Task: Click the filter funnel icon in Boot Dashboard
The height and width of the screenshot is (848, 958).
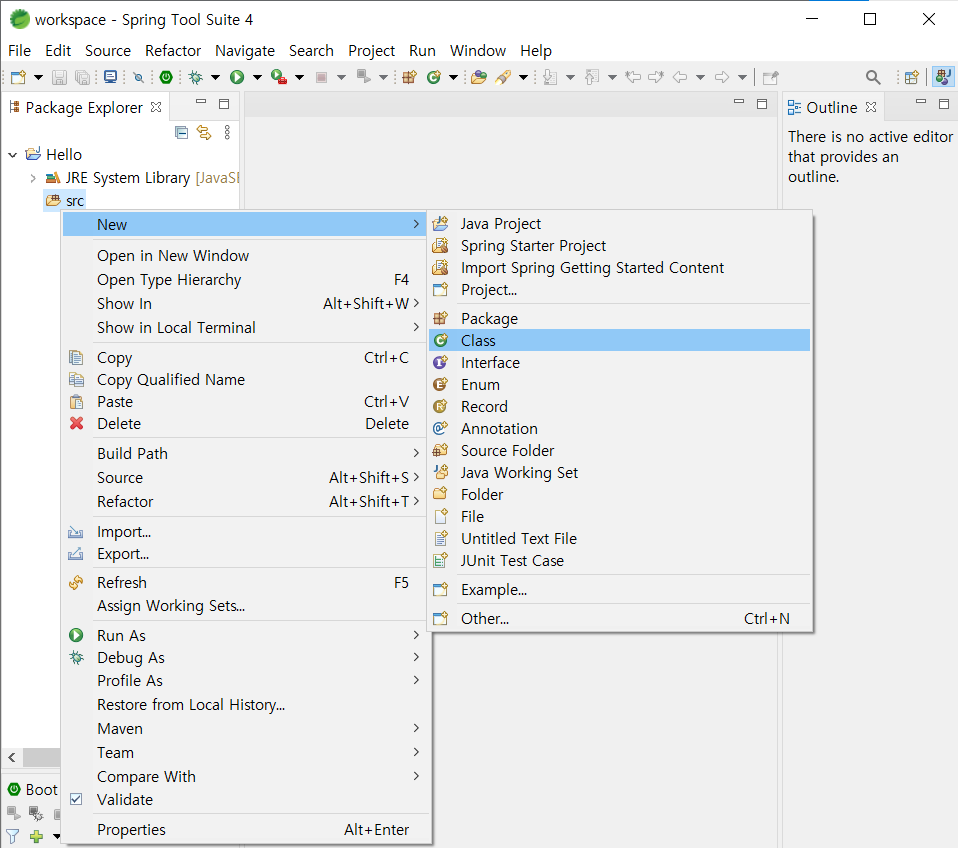Action: pyautogui.click(x=12, y=836)
